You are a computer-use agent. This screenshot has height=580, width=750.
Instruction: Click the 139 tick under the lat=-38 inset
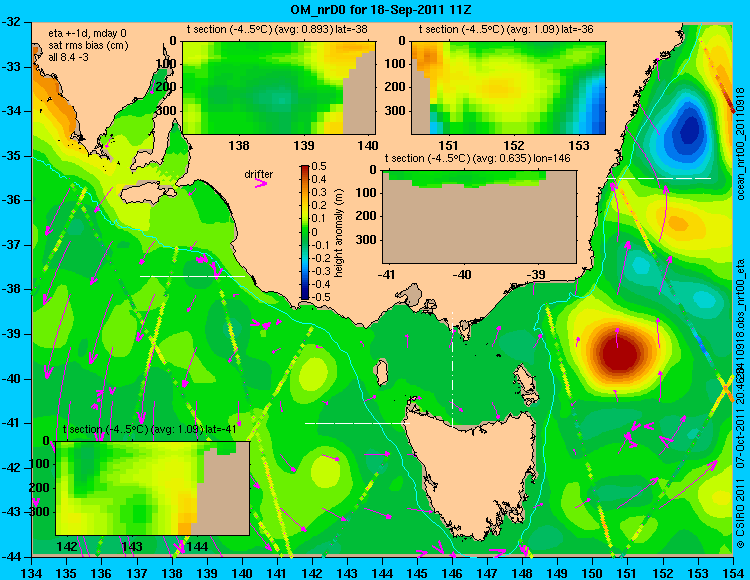click(303, 145)
